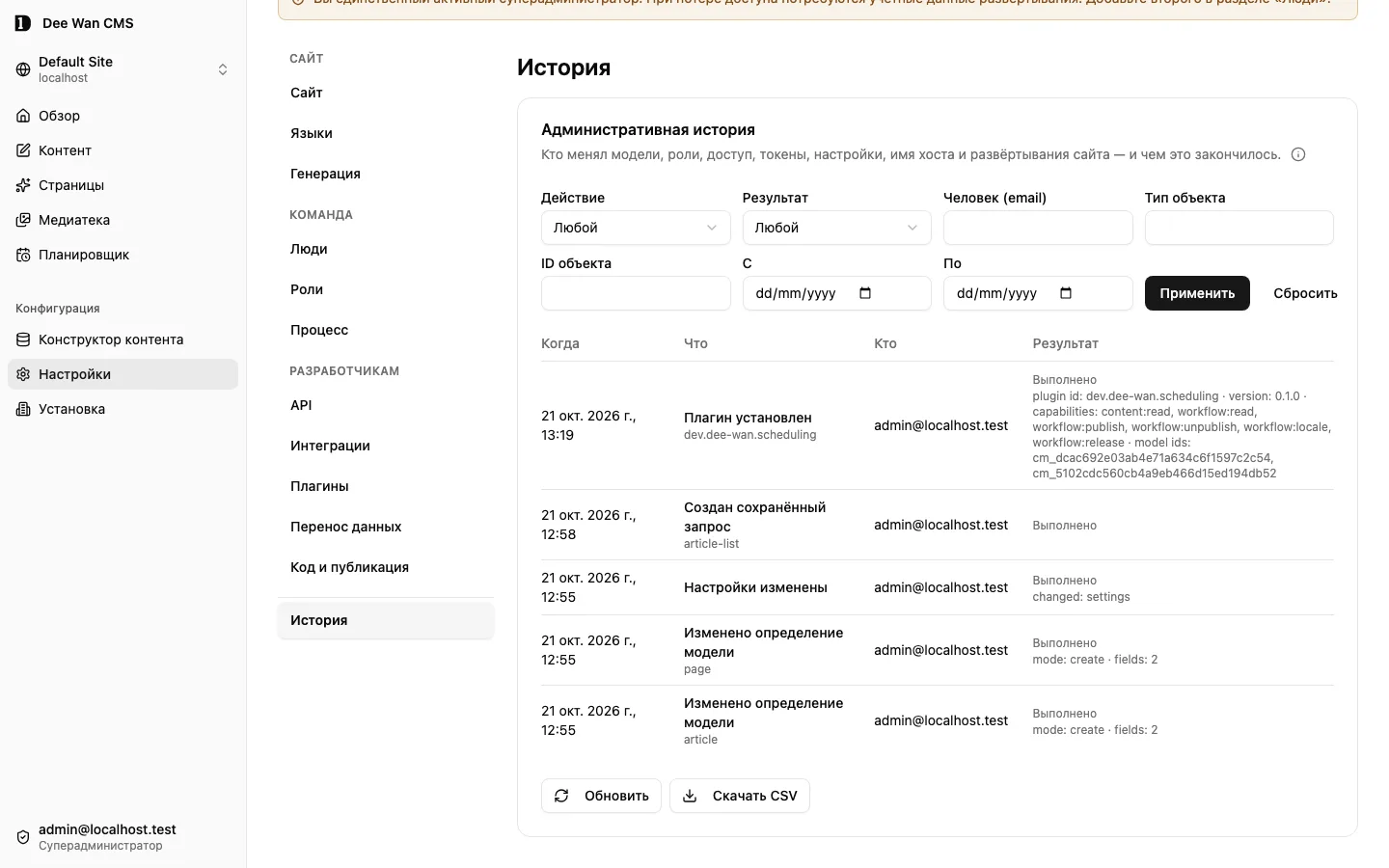Click the icon next to Страницы
1389x868 pixels.
[23, 185]
